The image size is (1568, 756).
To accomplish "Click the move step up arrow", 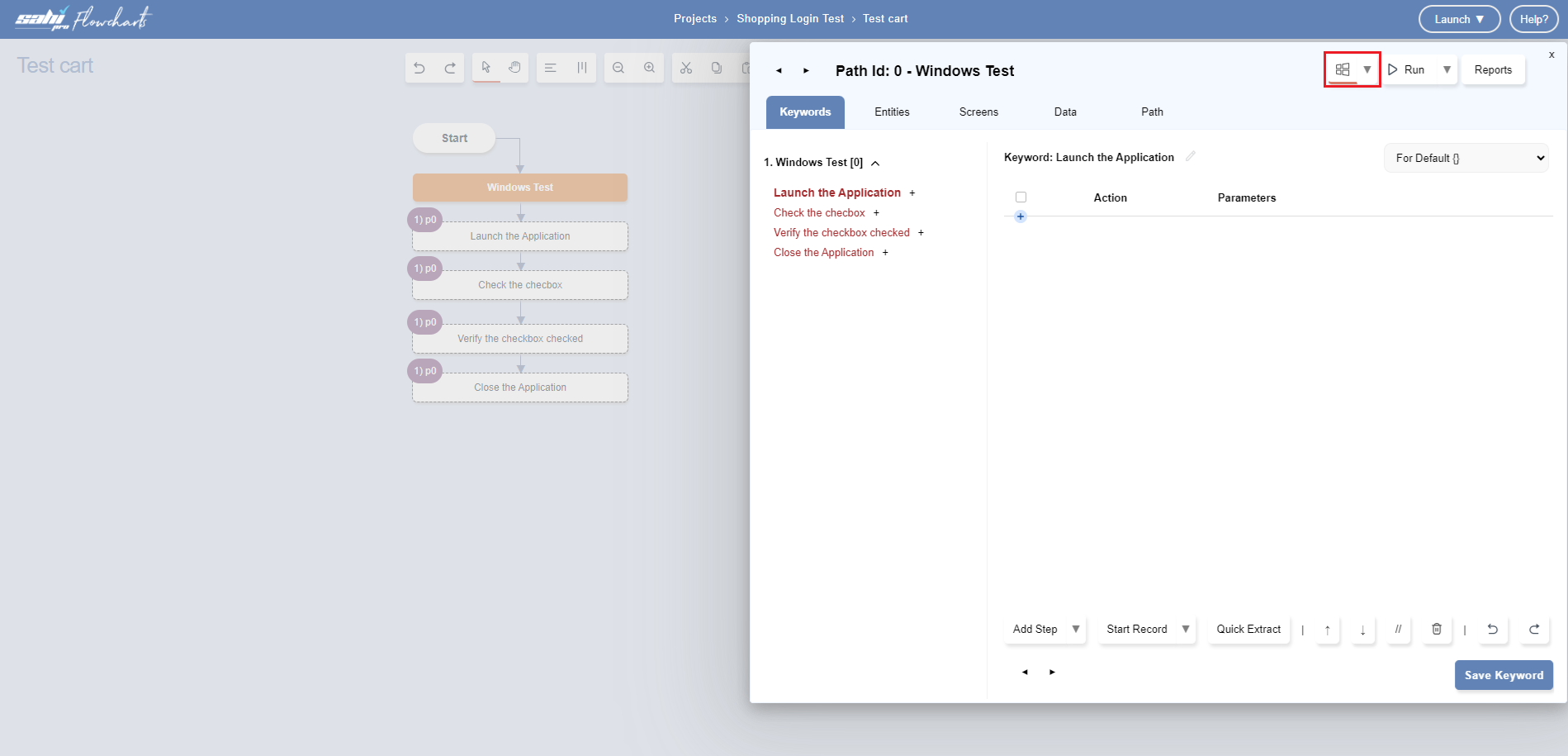I will [x=1328, y=630].
